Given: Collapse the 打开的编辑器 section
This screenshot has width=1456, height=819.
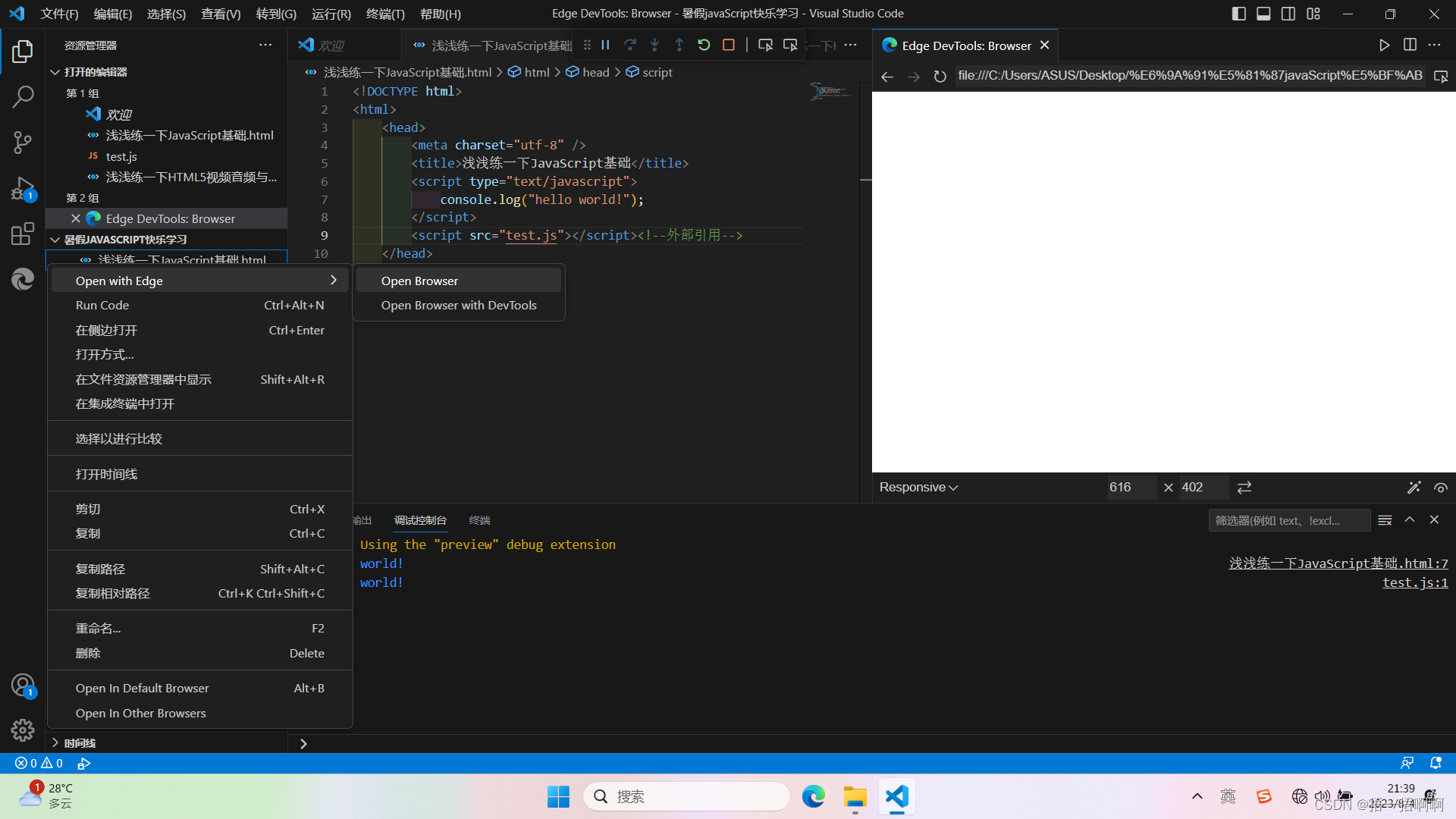Looking at the screenshot, I should [54, 71].
